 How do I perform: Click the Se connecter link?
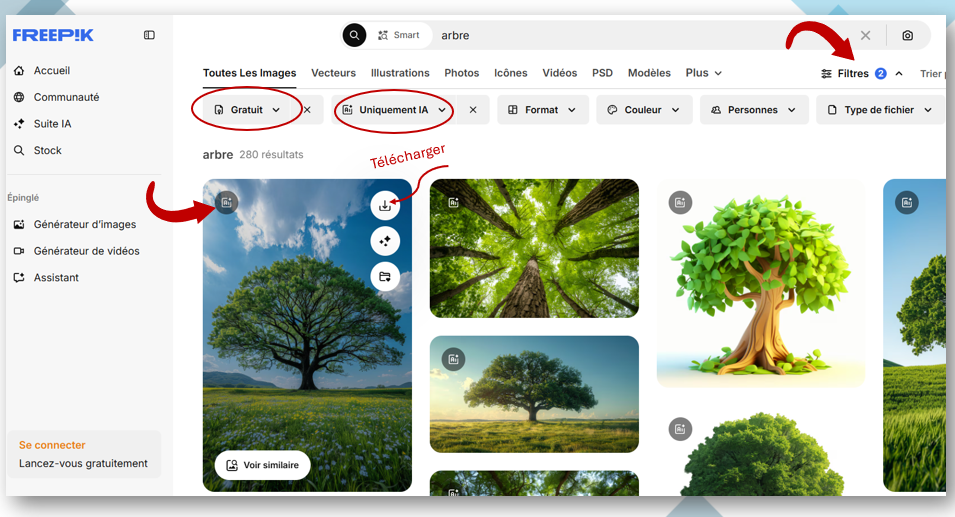pyautogui.click(x=52, y=445)
